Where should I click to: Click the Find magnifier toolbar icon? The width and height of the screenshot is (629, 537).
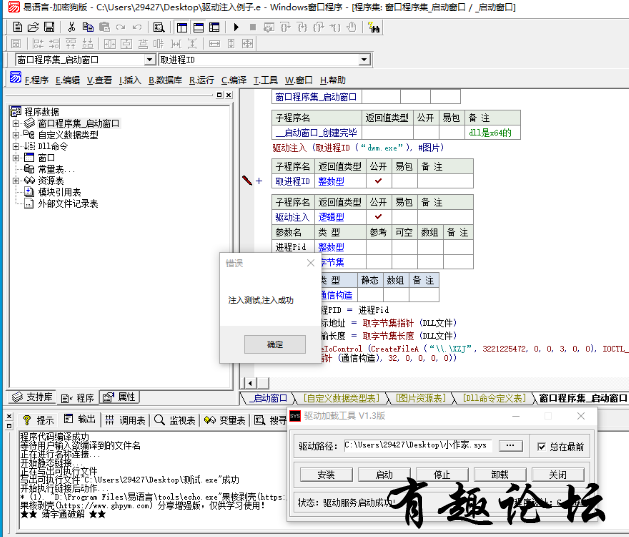pyautogui.click(x=159, y=27)
